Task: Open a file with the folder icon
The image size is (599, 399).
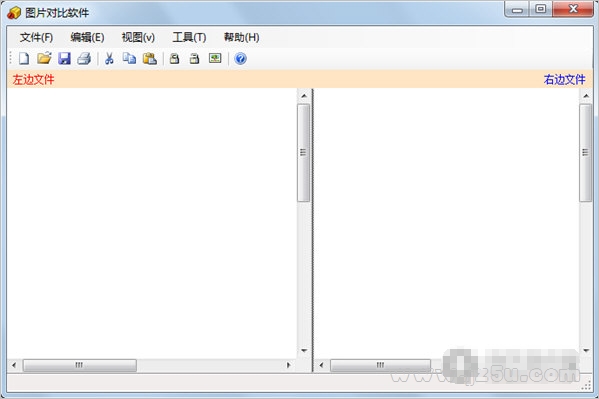Action: click(x=44, y=58)
